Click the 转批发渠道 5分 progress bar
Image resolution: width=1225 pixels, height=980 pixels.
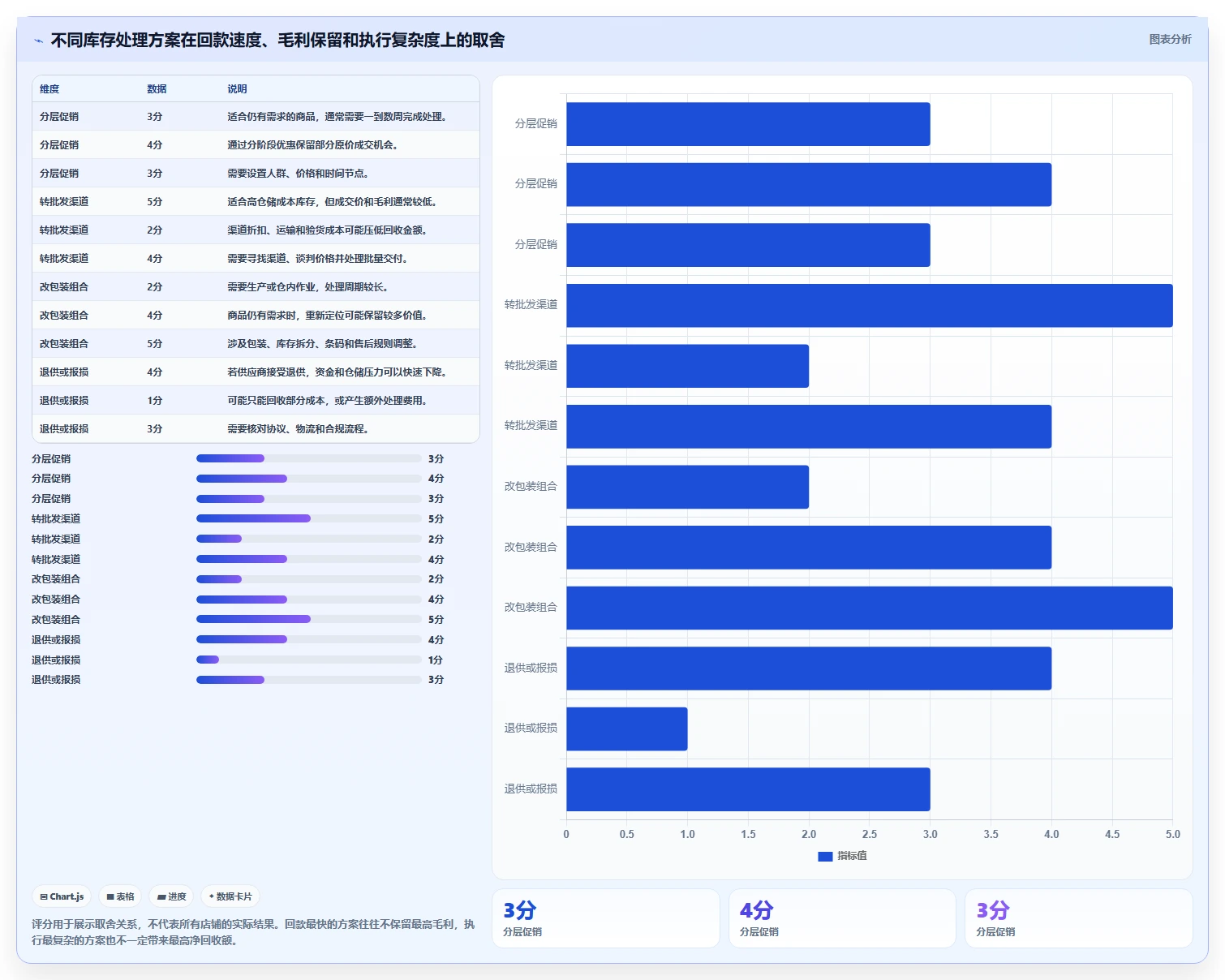coord(308,518)
